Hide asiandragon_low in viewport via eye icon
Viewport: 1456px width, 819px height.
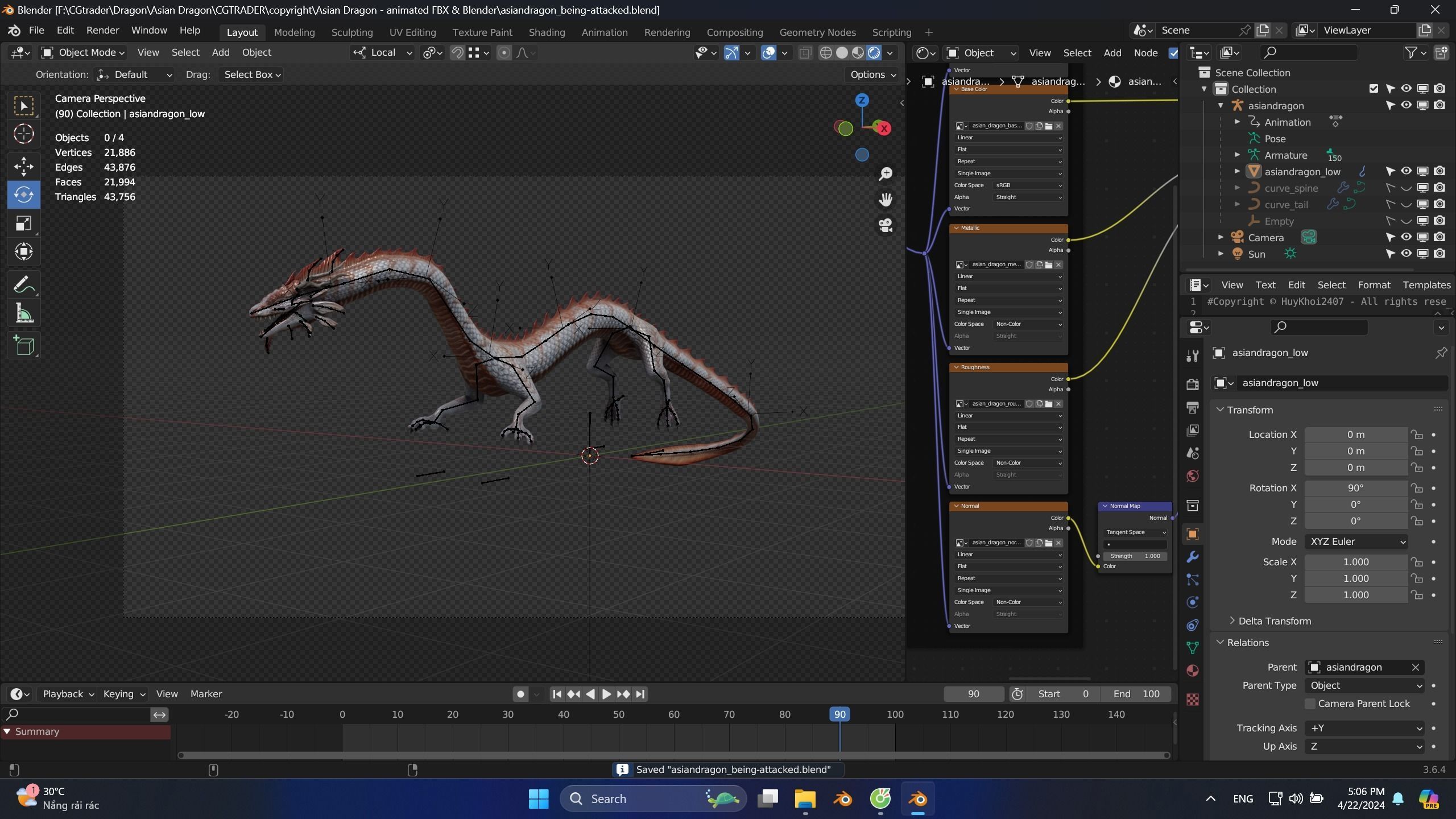coord(1406,171)
